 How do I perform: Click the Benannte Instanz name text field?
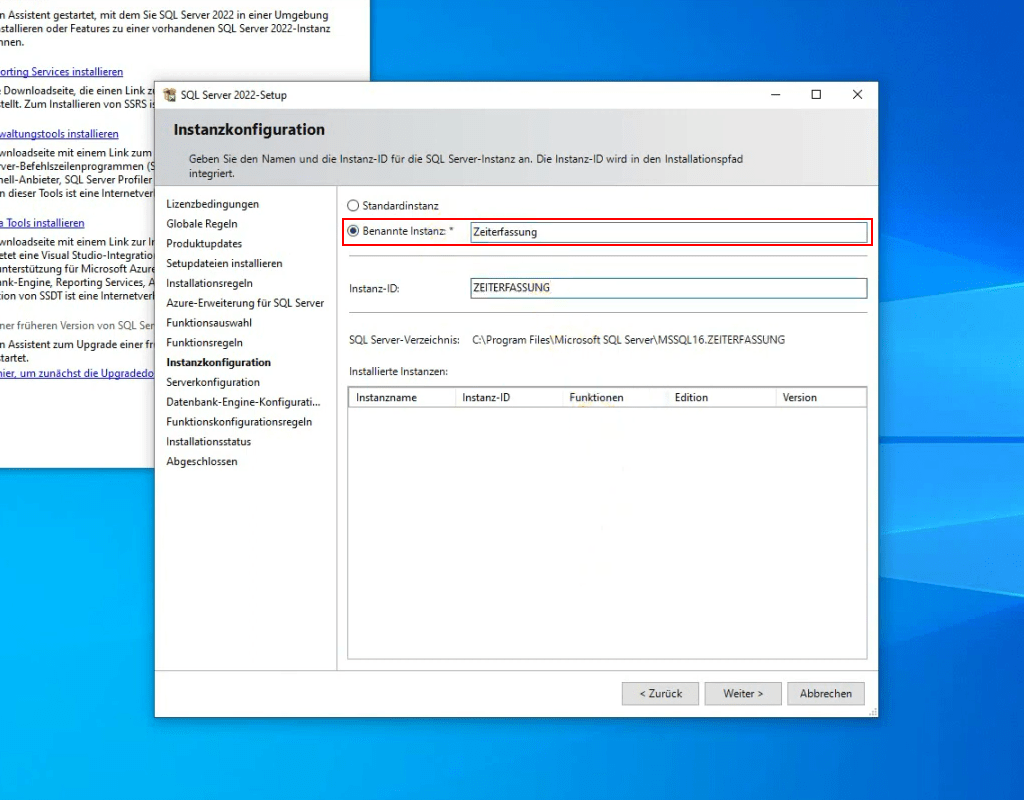coord(667,232)
